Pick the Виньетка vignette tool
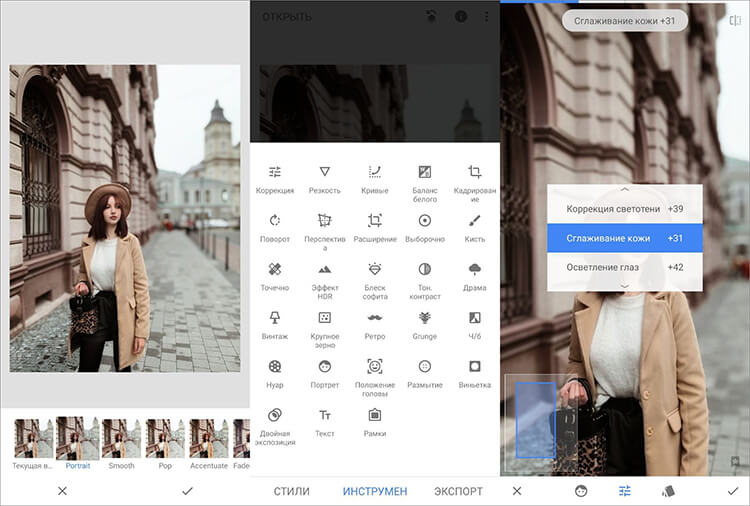The image size is (750, 506). click(474, 367)
